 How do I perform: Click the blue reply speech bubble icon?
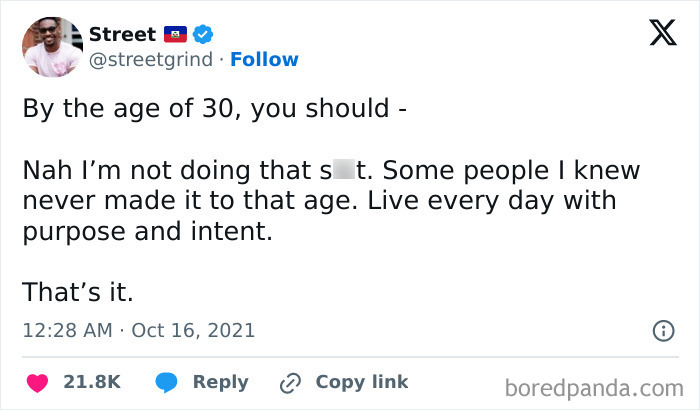pyautogui.click(x=166, y=382)
